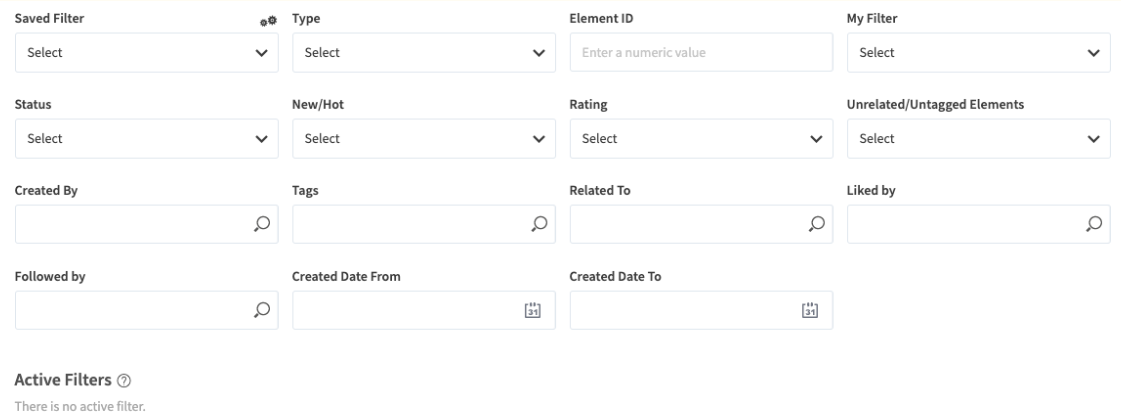Open the Saved Filter dropdown
This screenshot has height=419, width=1121.
pos(146,53)
